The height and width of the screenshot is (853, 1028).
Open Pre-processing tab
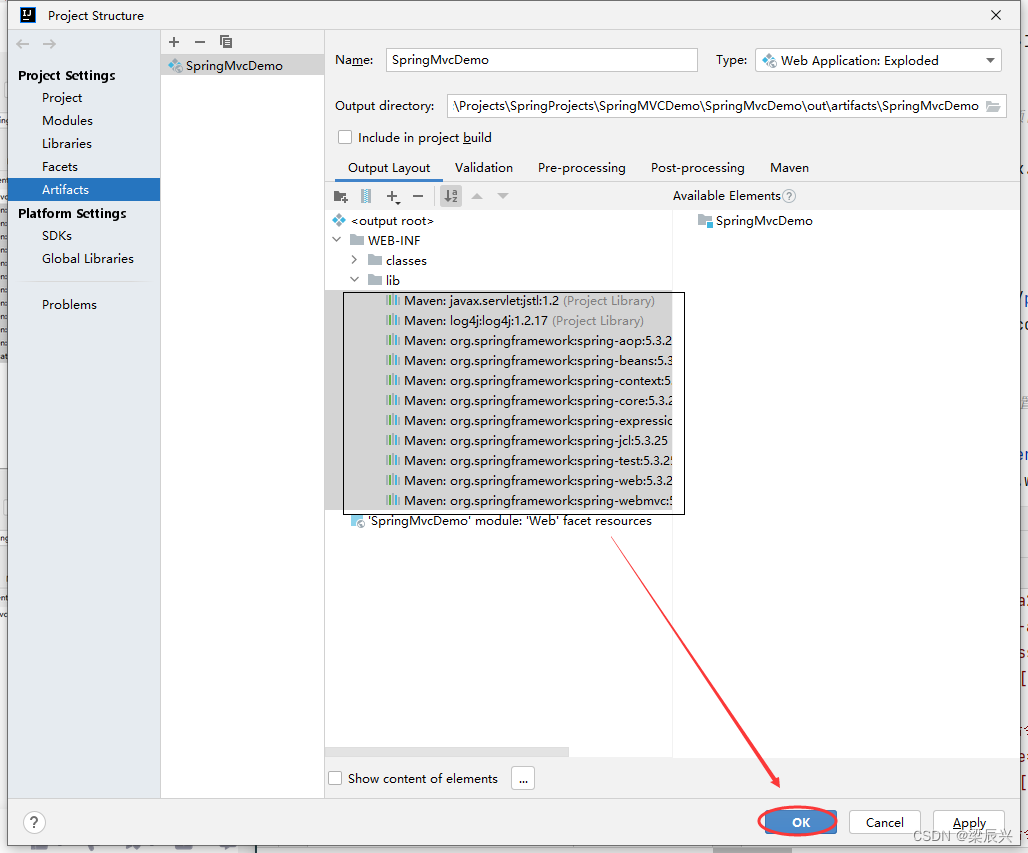(582, 168)
